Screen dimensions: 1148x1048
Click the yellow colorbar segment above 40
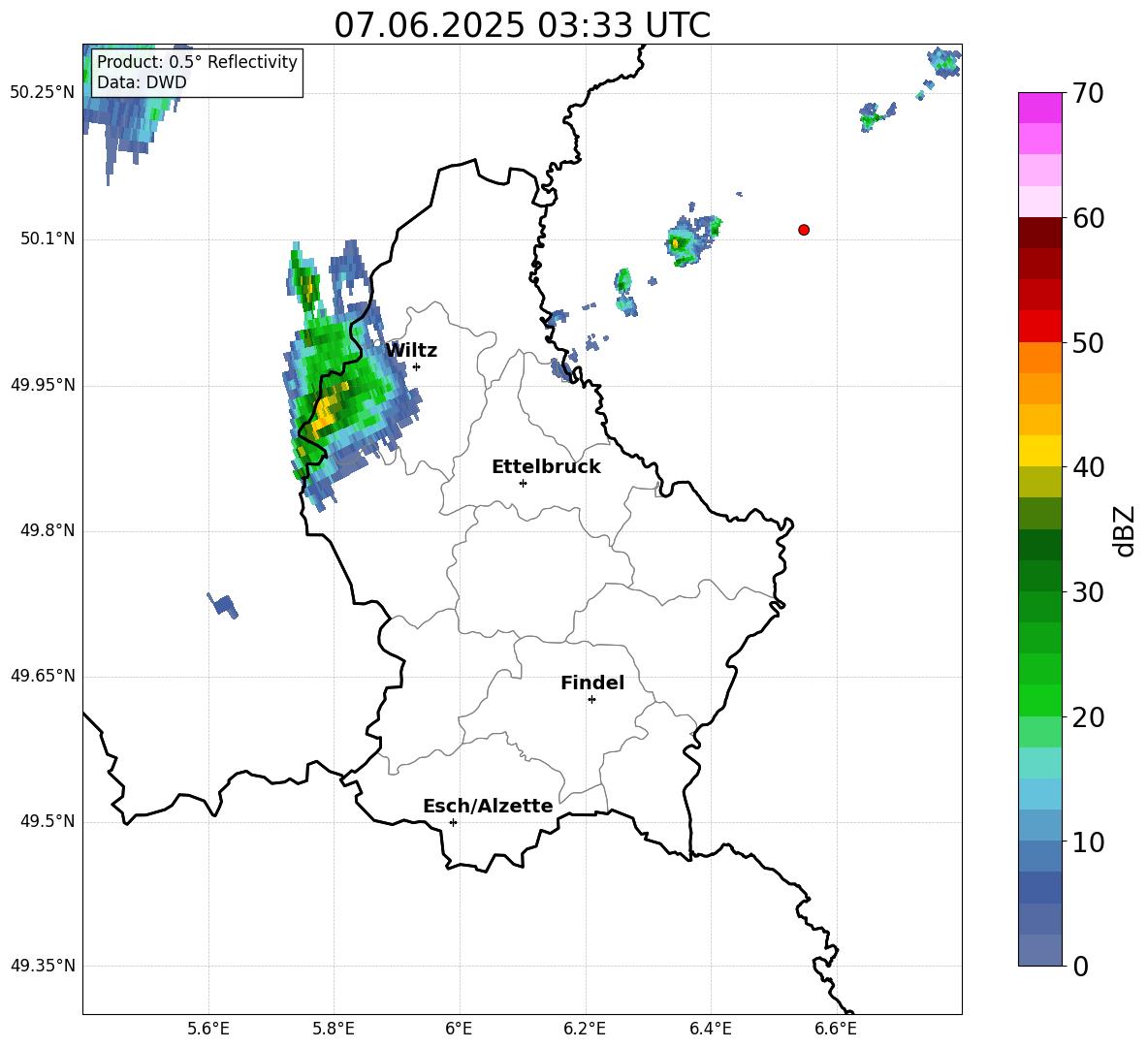[x=1040, y=451]
